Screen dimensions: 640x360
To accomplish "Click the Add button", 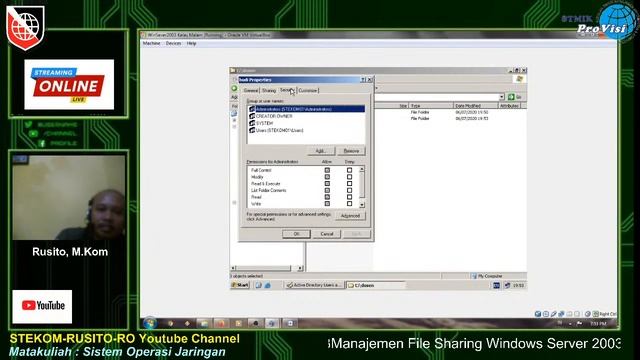I will pyautogui.click(x=320, y=151).
